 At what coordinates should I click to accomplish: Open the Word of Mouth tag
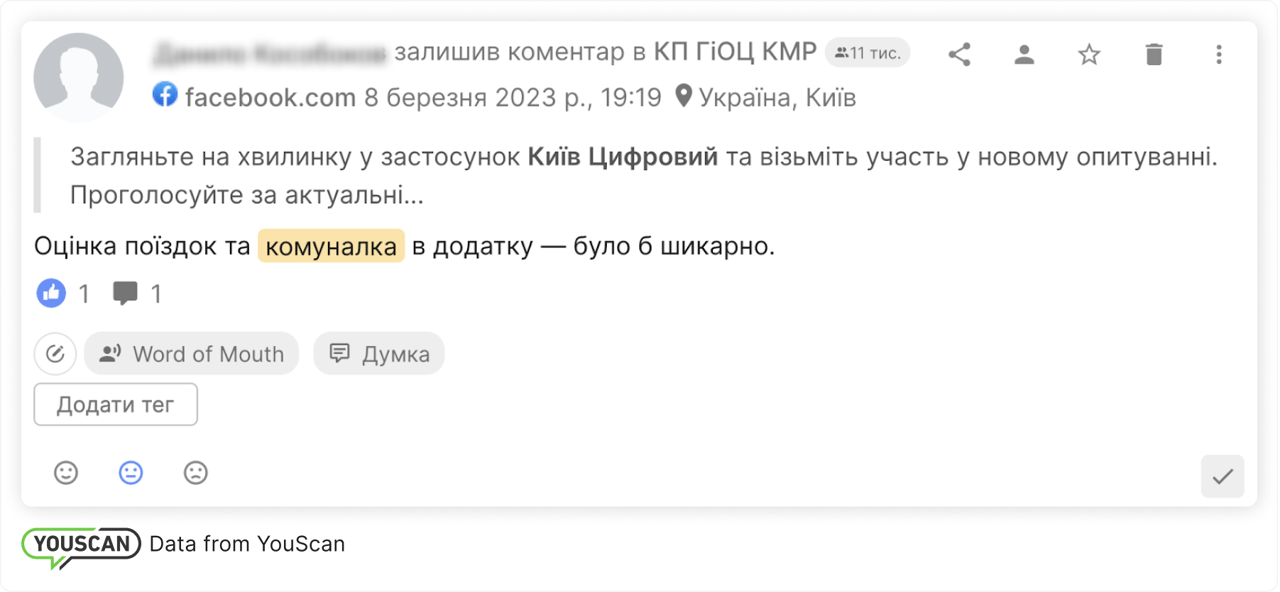coord(191,353)
